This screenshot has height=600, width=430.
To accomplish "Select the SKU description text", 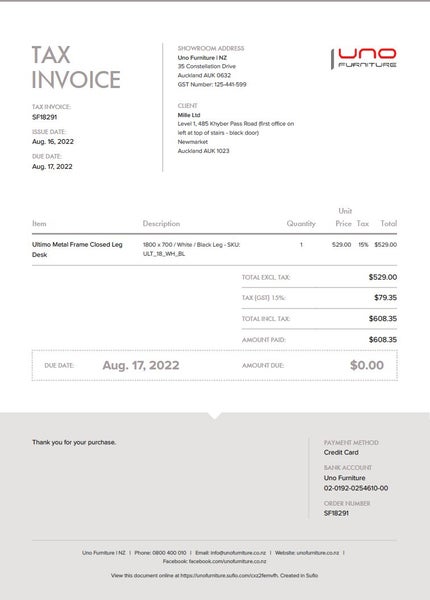I will pyautogui.click(x=191, y=249).
